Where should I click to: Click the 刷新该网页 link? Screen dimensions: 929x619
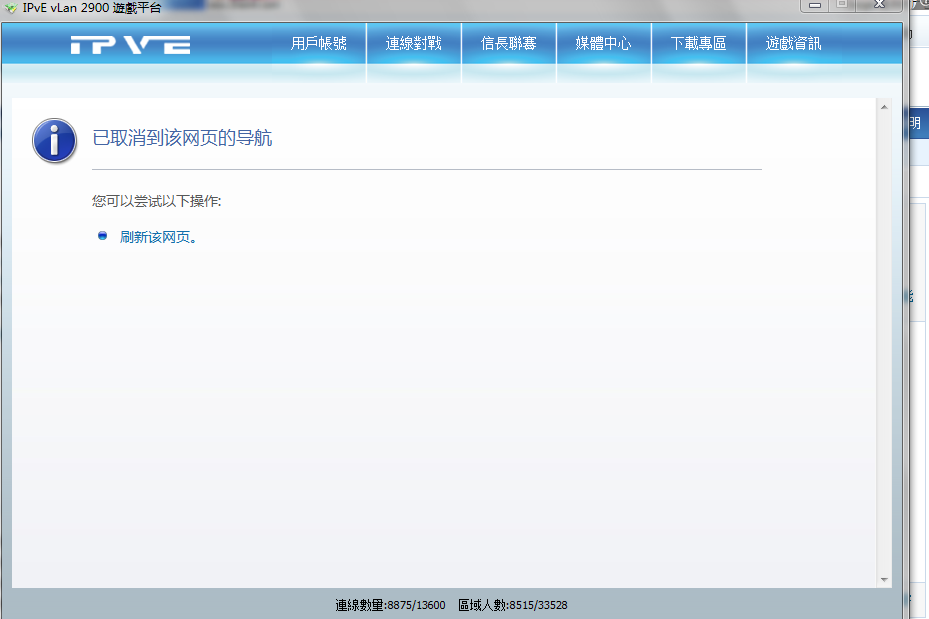pyautogui.click(x=158, y=237)
